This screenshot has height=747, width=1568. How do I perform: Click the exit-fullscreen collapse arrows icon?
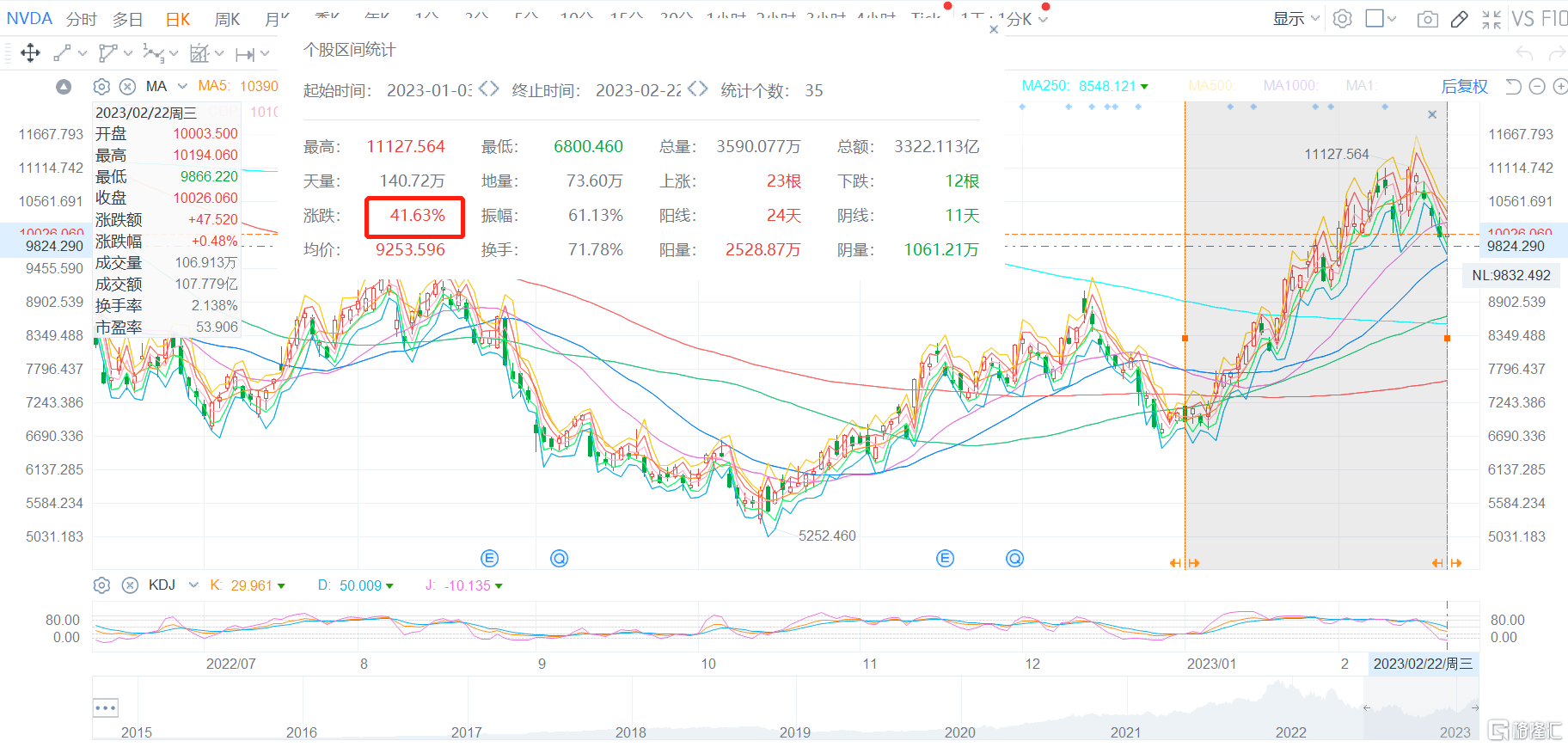tap(1491, 19)
